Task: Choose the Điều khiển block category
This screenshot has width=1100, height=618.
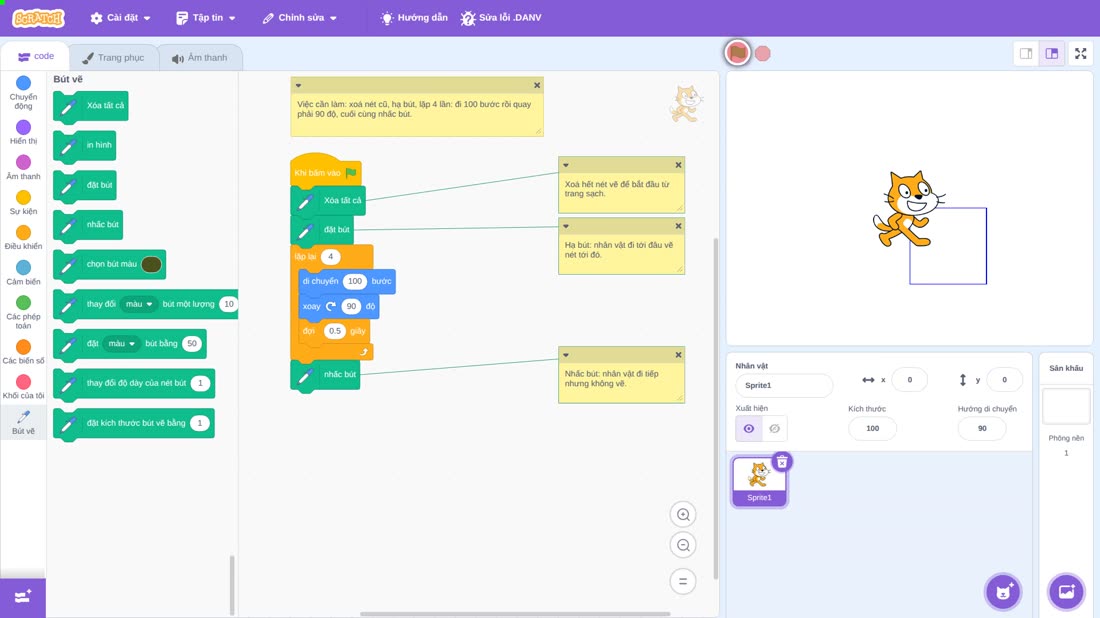Action: click(x=23, y=237)
